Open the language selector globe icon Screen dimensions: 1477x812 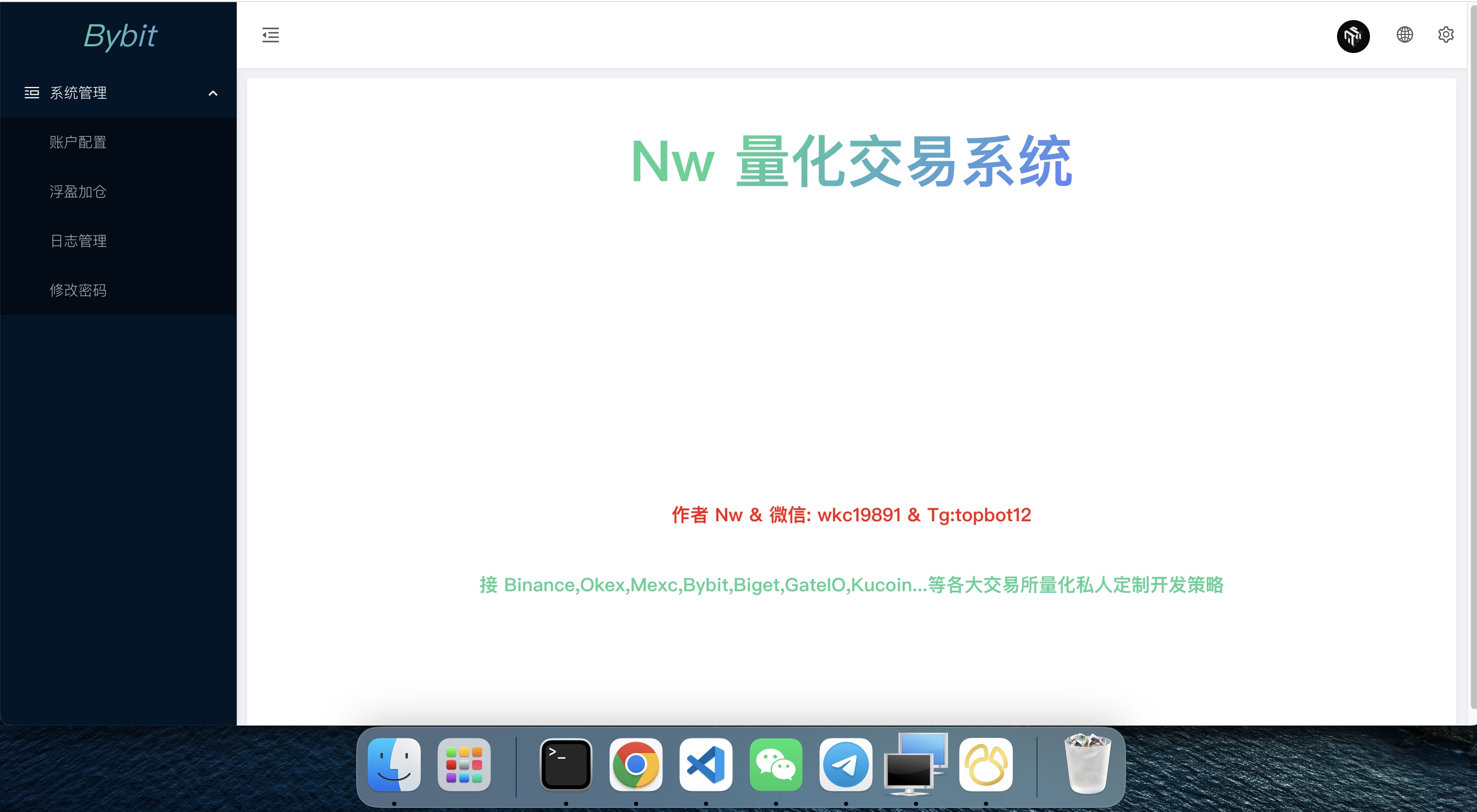tap(1404, 35)
